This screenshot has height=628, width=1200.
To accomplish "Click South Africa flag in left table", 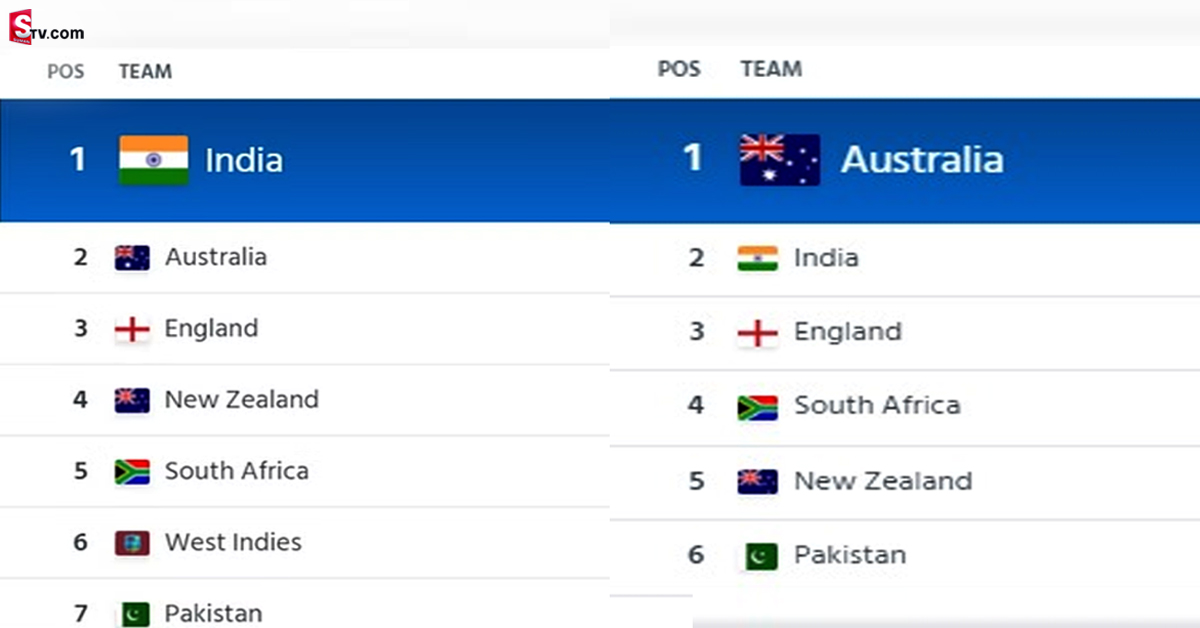I will [x=132, y=471].
